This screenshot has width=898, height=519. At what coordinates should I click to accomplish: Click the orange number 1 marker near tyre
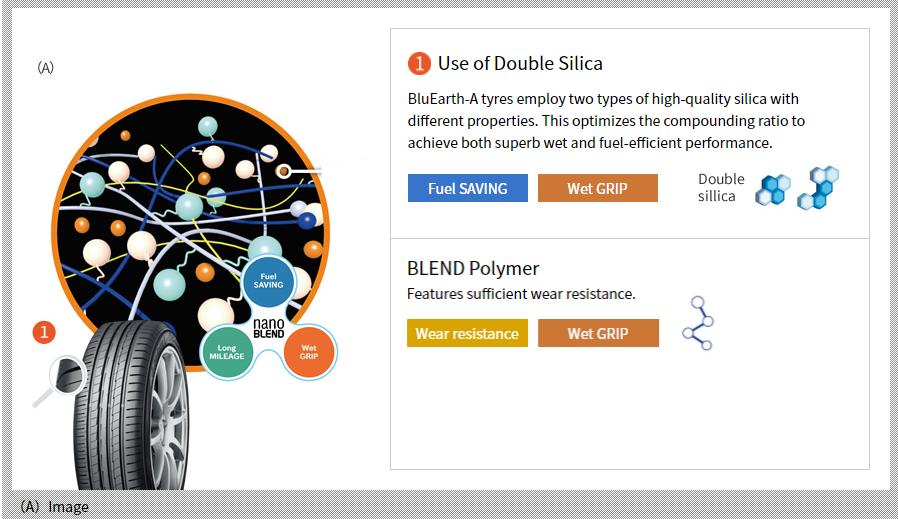(x=44, y=332)
